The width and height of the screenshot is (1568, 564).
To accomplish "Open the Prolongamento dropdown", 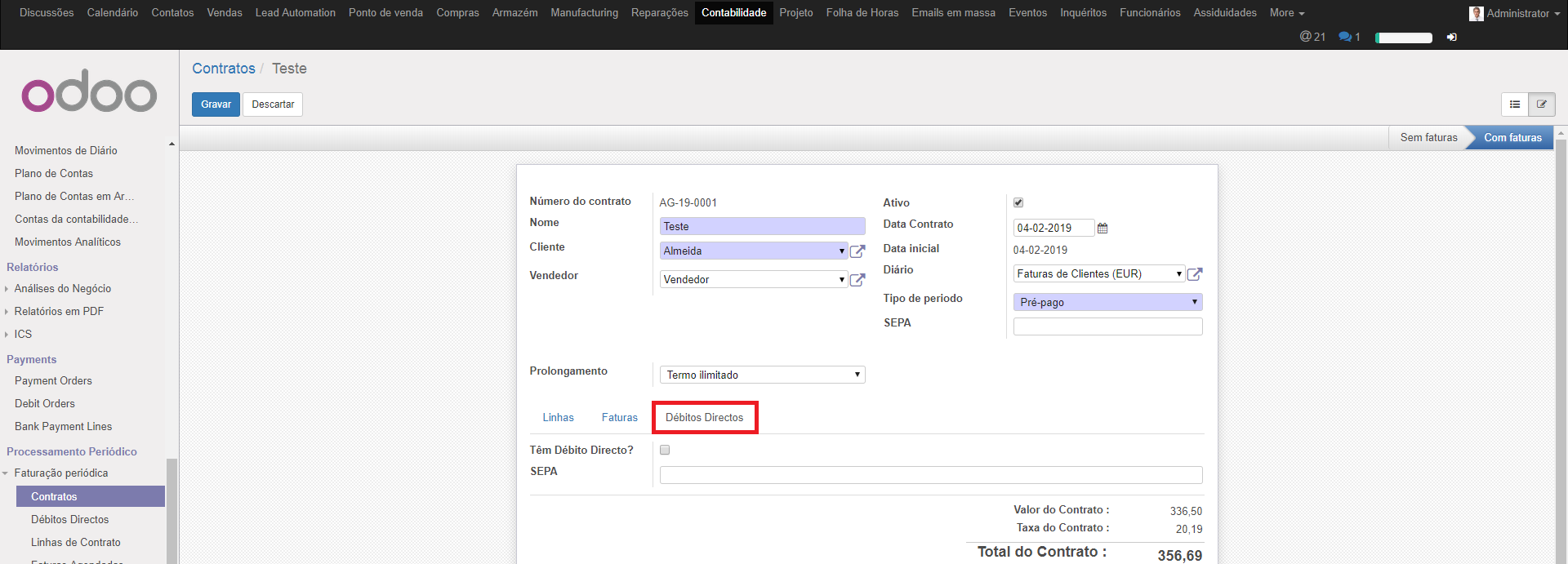I will click(762, 375).
